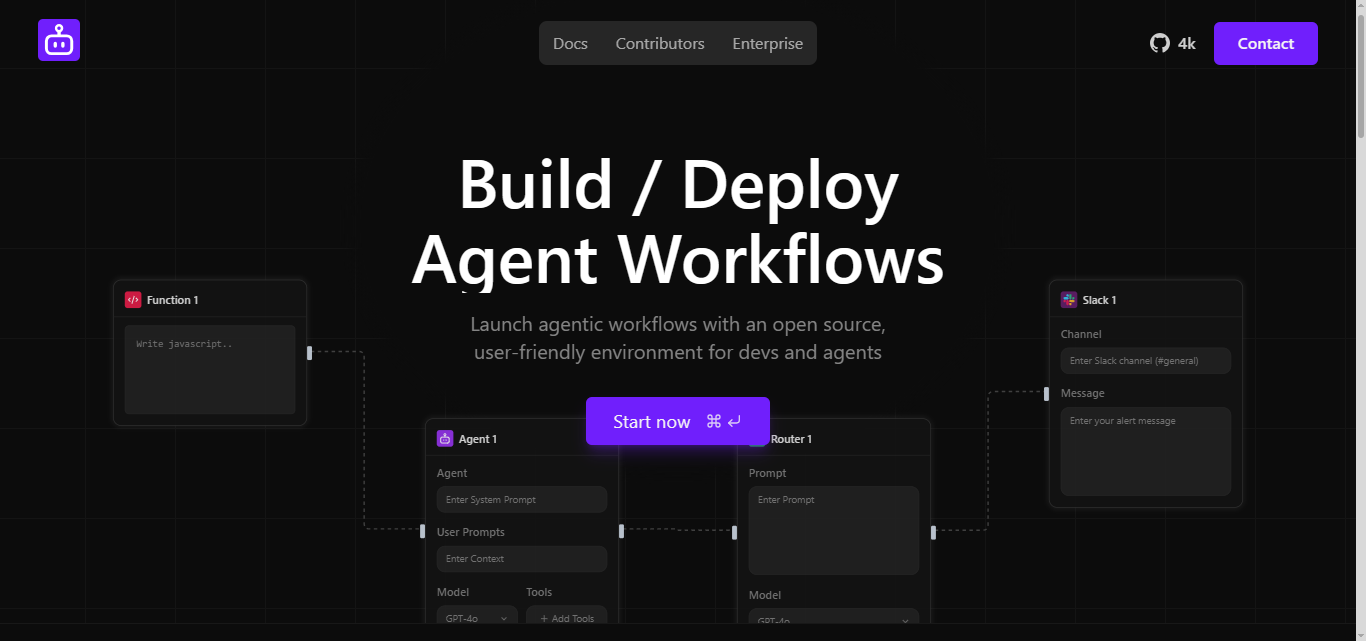Click the Enter Context field
This screenshot has width=1366, height=641.
coord(522,559)
